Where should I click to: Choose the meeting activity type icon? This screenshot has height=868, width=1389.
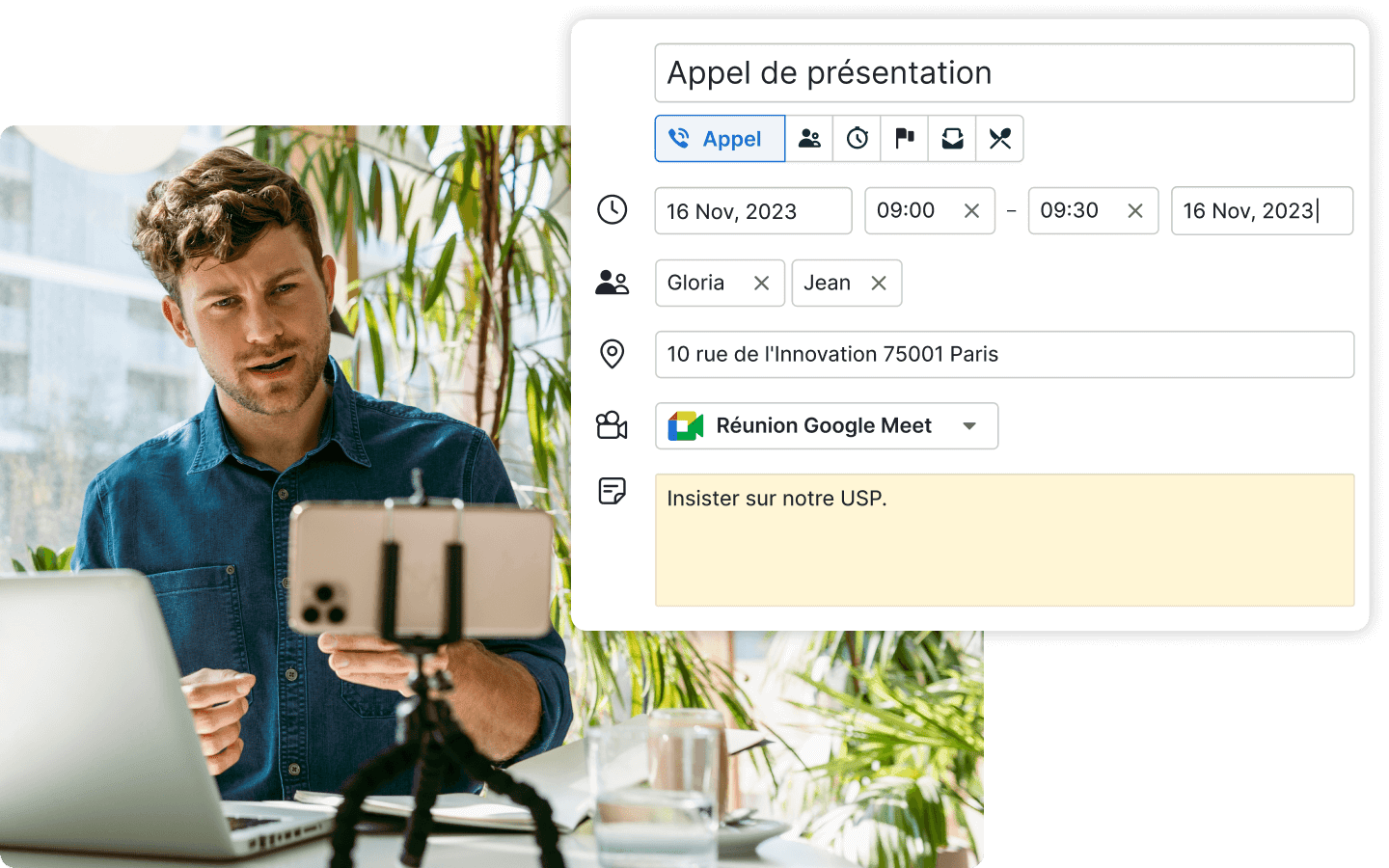[x=809, y=139]
